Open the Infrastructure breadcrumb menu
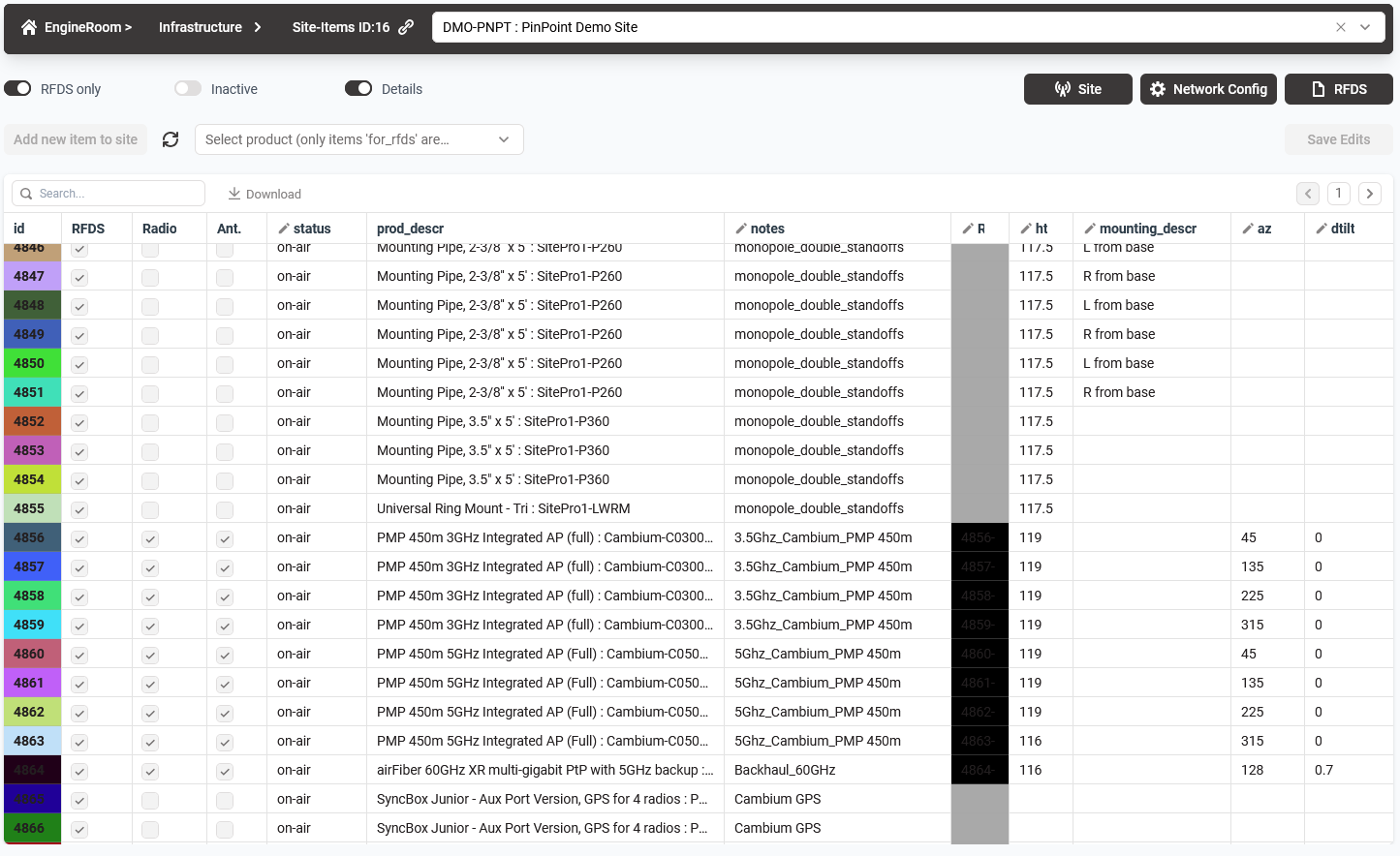The image size is (1400, 856). pos(209,27)
